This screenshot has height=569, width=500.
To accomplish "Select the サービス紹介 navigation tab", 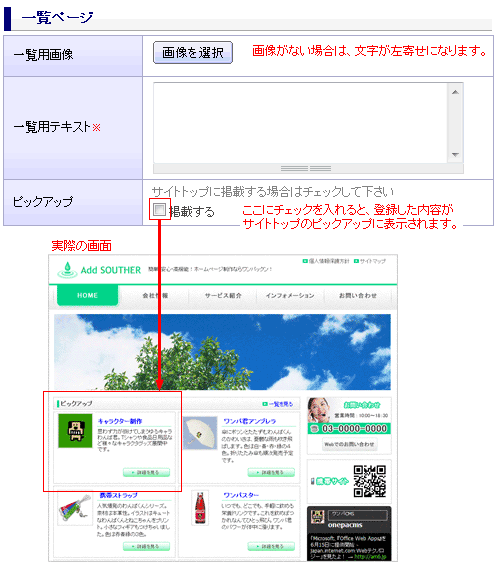I will (x=223, y=295).
